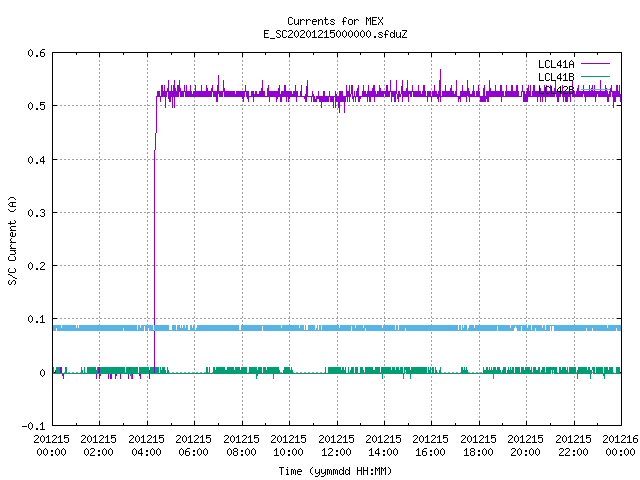The height and width of the screenshot is (480, 640).
Task: Click the 'S/C Current (A)' y-axis label
Action: pos(12,240)
